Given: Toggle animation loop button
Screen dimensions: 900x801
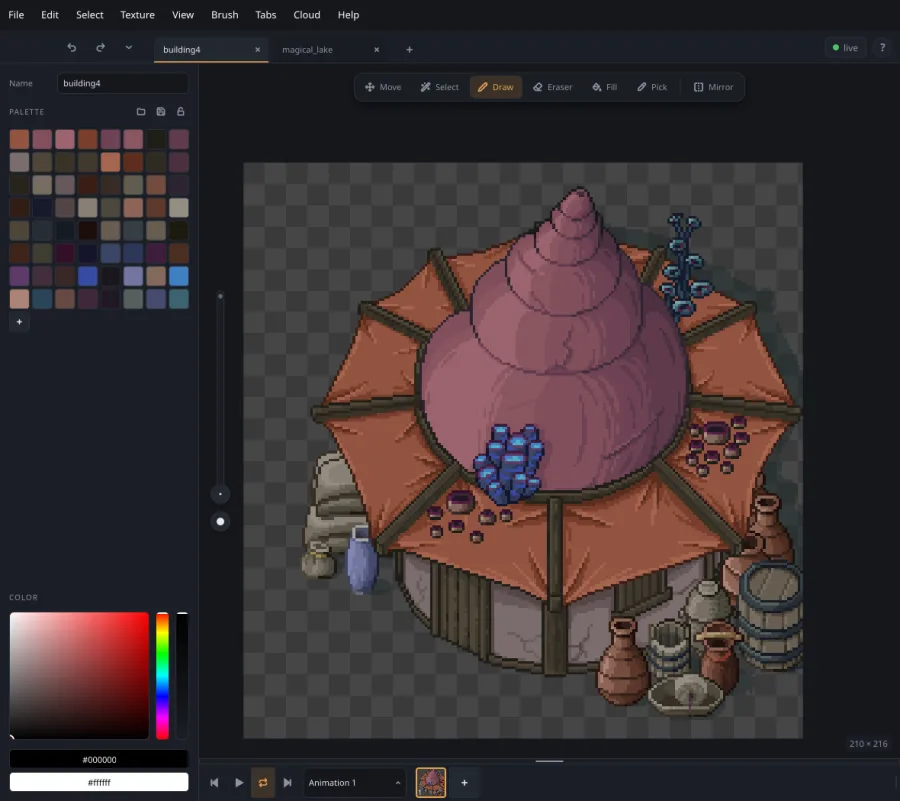Looking at the screenshot, I should pyautogui.click(x=263, y=783).
